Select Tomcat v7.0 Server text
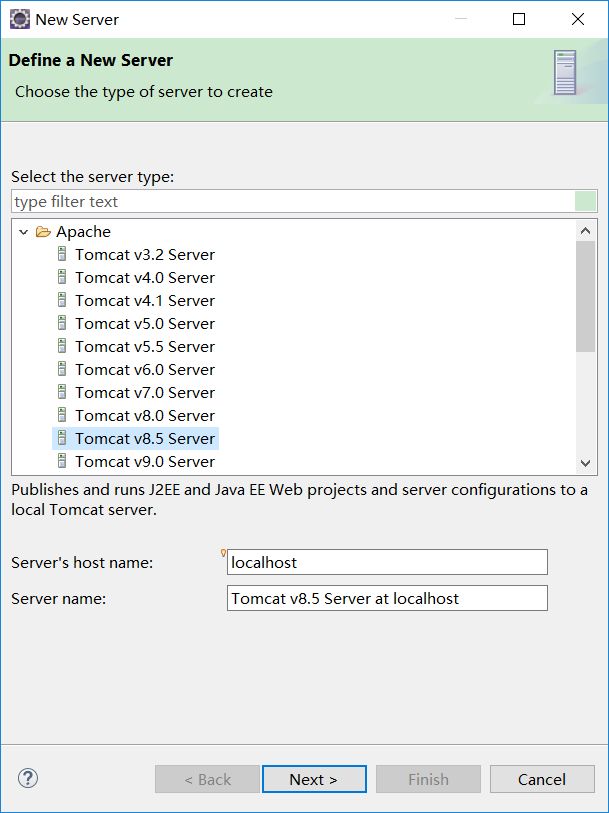 click(x=145, y=393)
